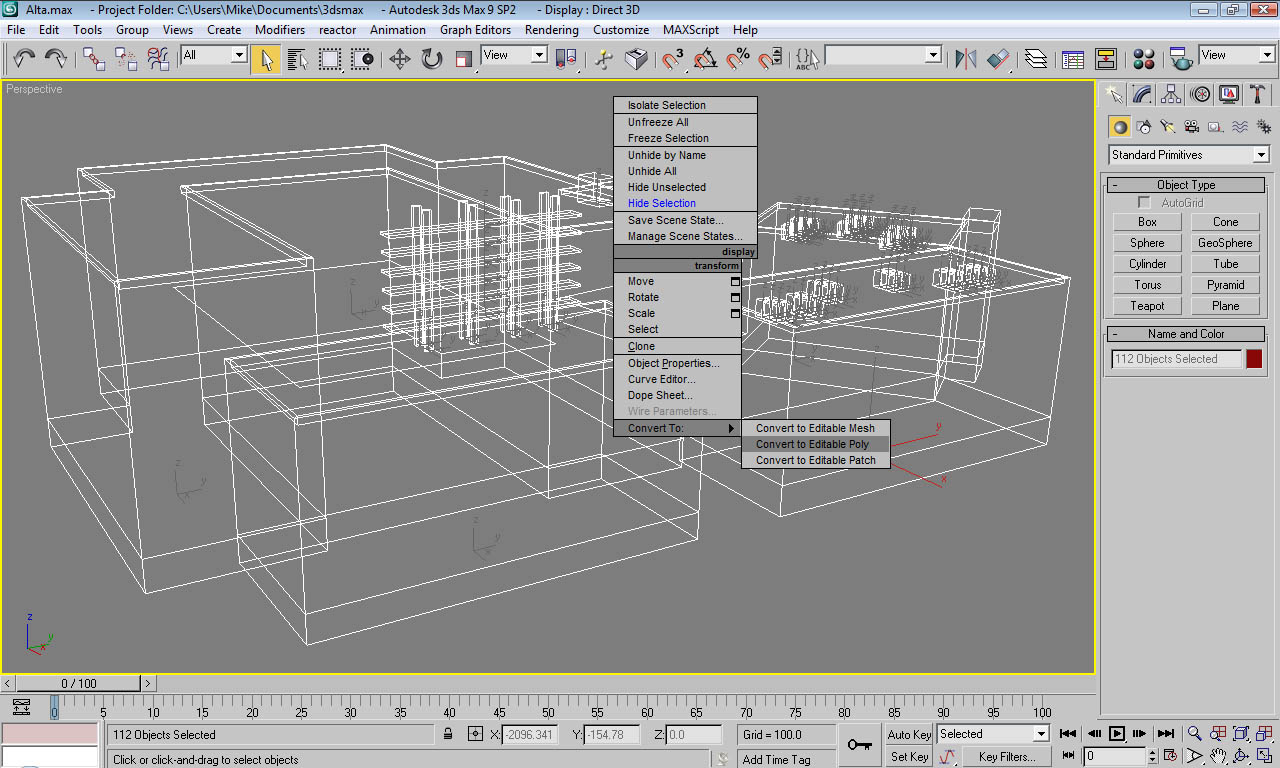This screenshot has width=1280, height=768.
Task: Click the dark red object color swatch
Action: coord(1254,359)
